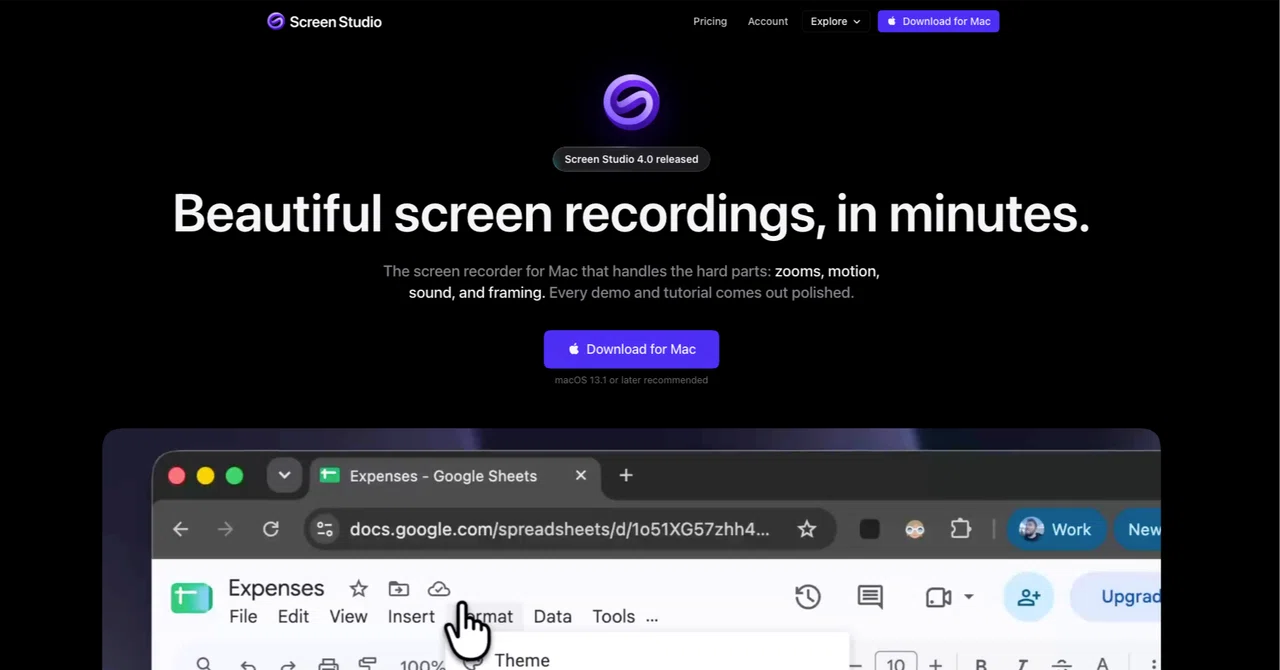Image resolution: width=1280 pixels, height=670 pixels.
Task: Open the View menu
Action: 348,616
